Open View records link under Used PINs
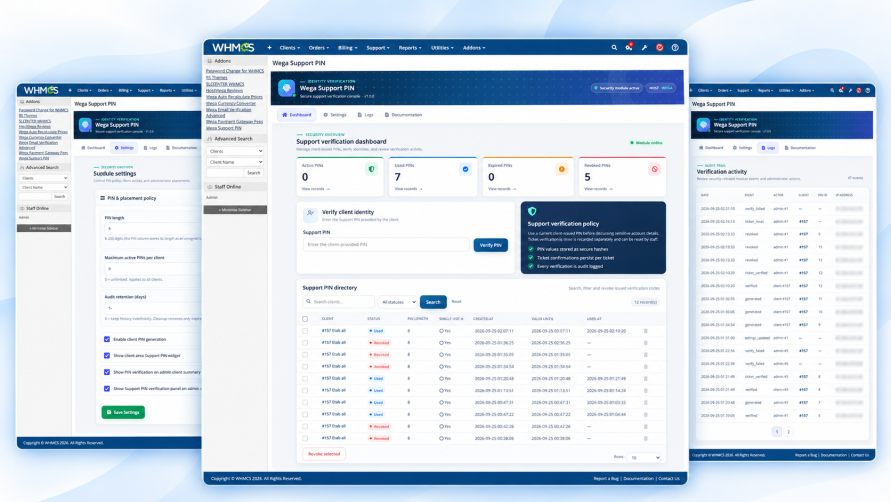The height and width of the screenshot is (502, 891). pyautogui.click(x=408, y=189)
